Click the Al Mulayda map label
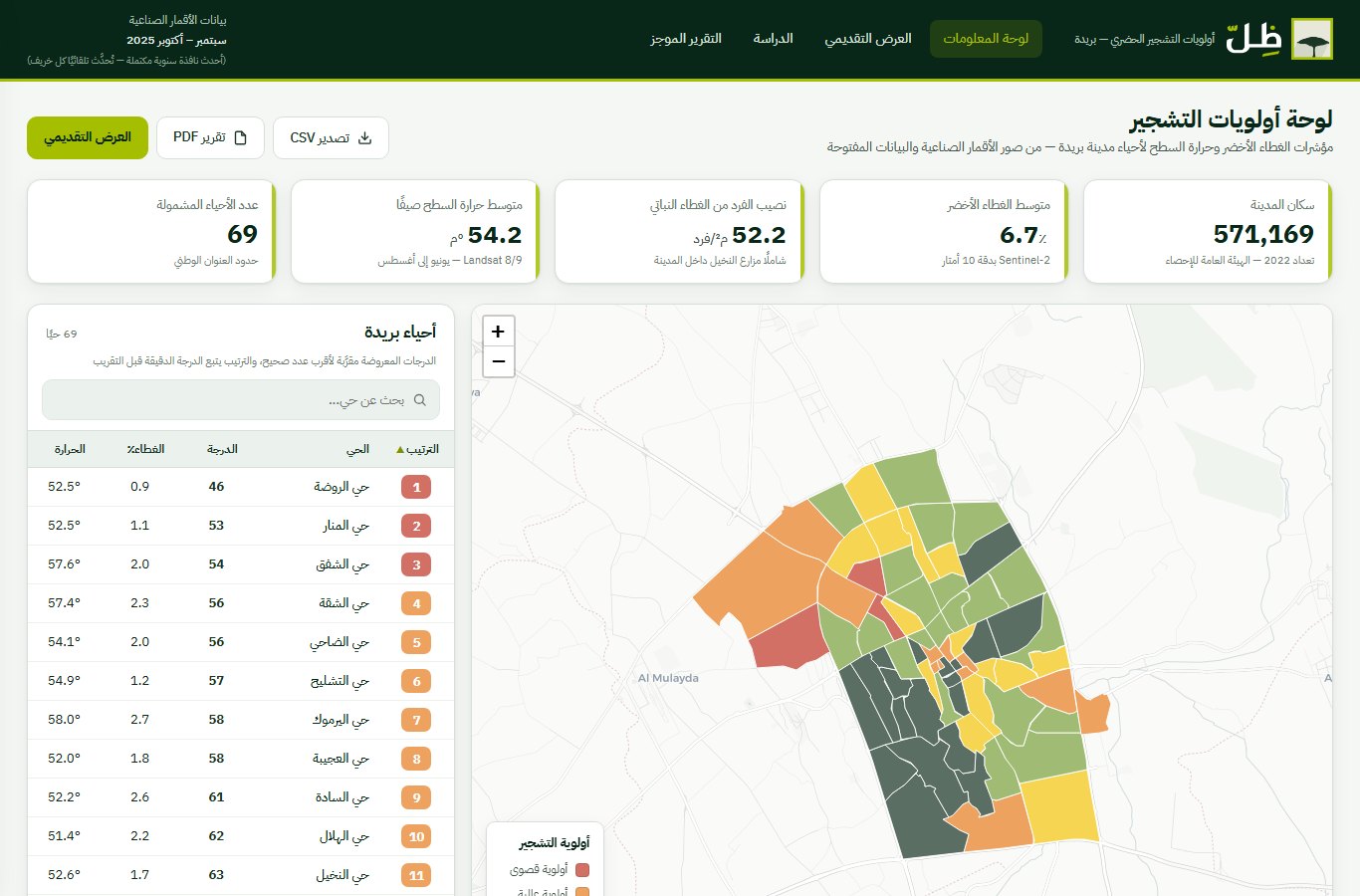 tap(668, 678)
